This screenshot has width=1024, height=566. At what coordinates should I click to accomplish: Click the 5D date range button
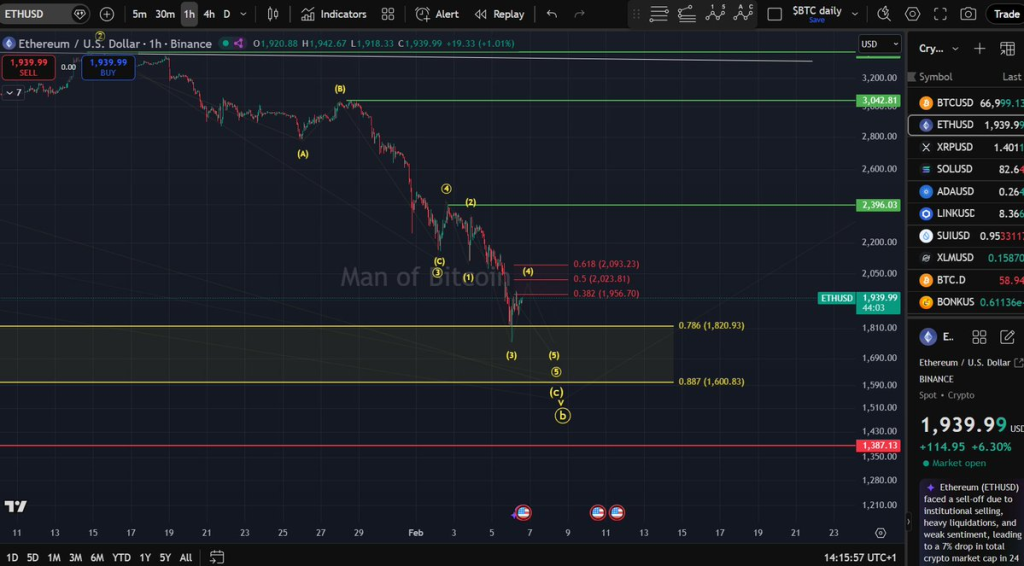(33, 558)
